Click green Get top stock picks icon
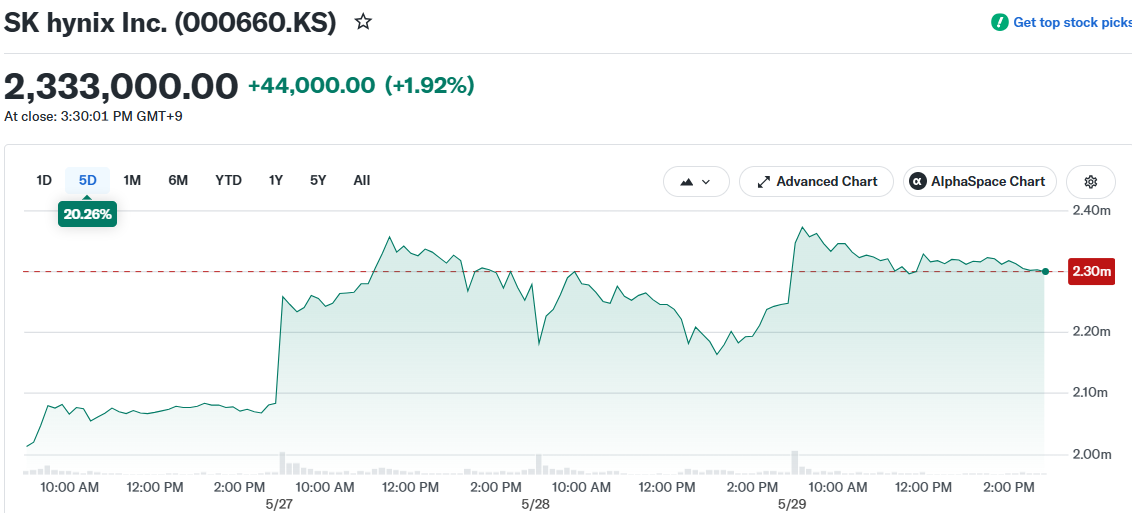Screen dimensions: 1132x513 pos(999,22)
